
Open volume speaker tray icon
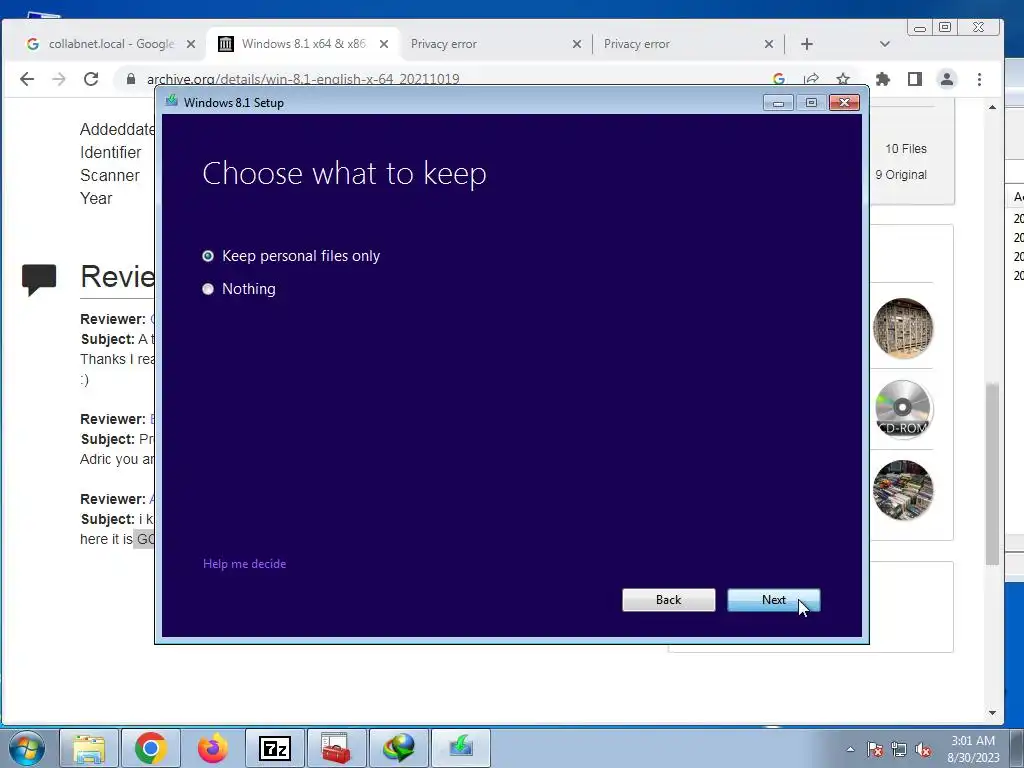coord(923,749)
